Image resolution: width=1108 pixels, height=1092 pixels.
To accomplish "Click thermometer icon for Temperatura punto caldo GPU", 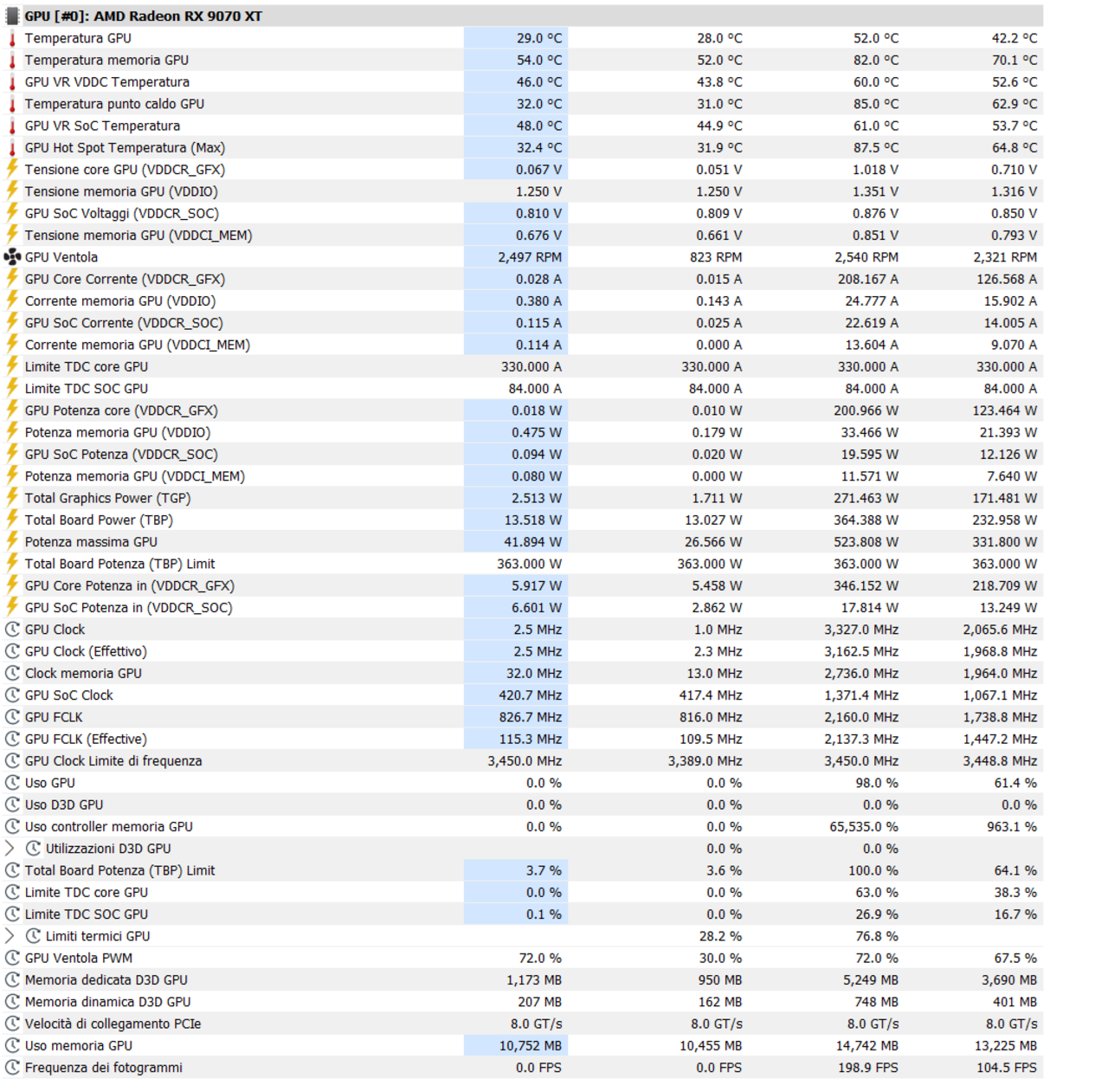I will coord(12,104).
